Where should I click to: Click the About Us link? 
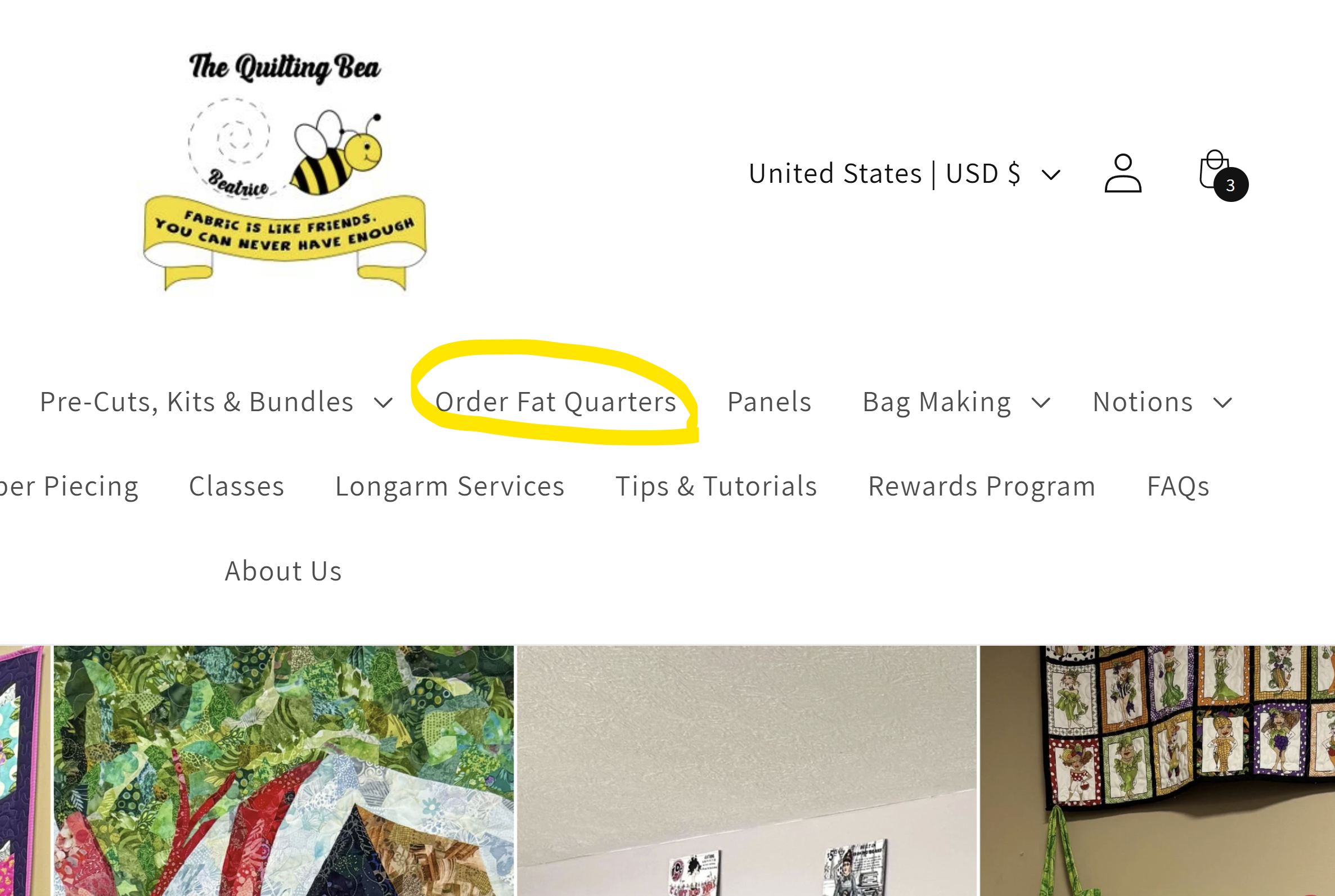(x=283, y=569)
